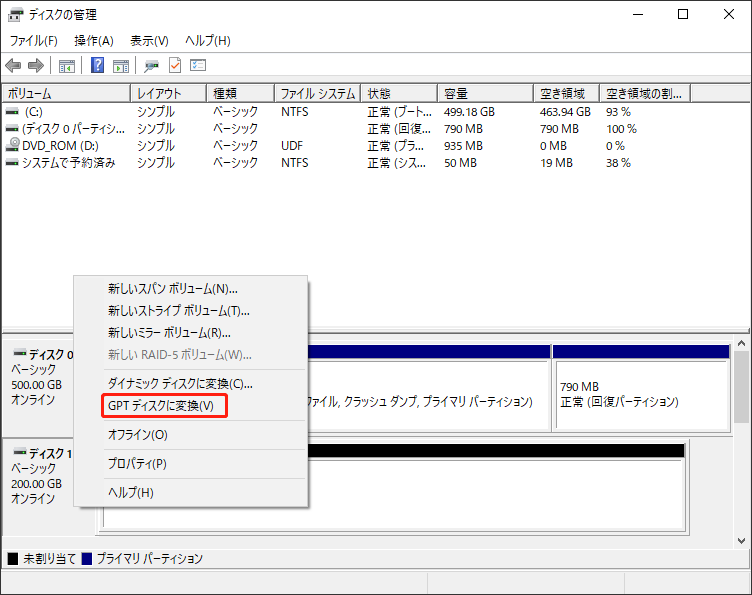Click the 0 MB free space cell
Screen dimensions: 752x595
(553, 146)
